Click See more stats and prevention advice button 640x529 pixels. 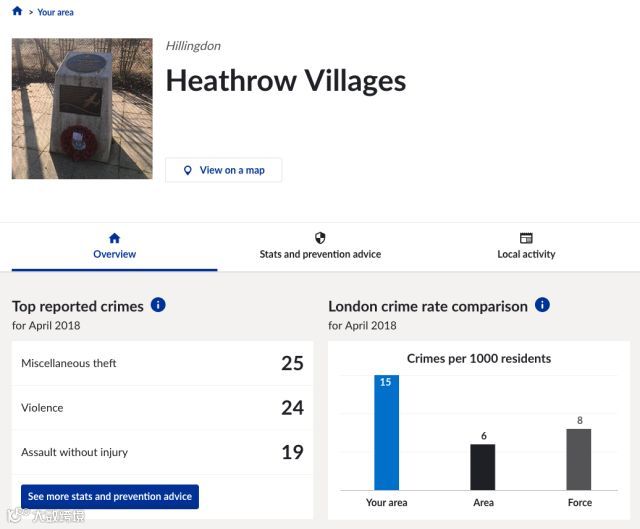110,497
